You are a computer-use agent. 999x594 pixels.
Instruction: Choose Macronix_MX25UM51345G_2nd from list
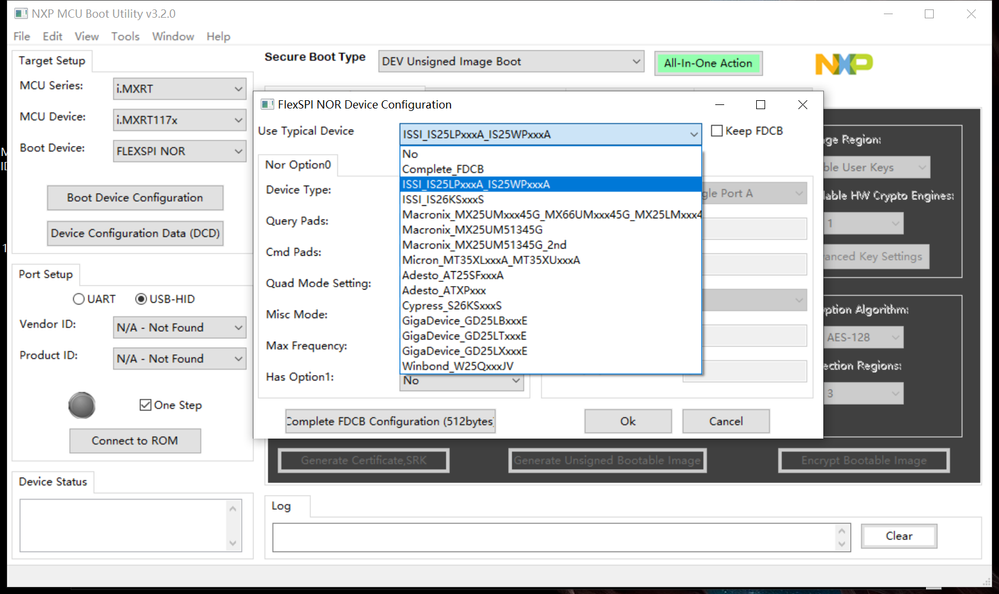550,245
